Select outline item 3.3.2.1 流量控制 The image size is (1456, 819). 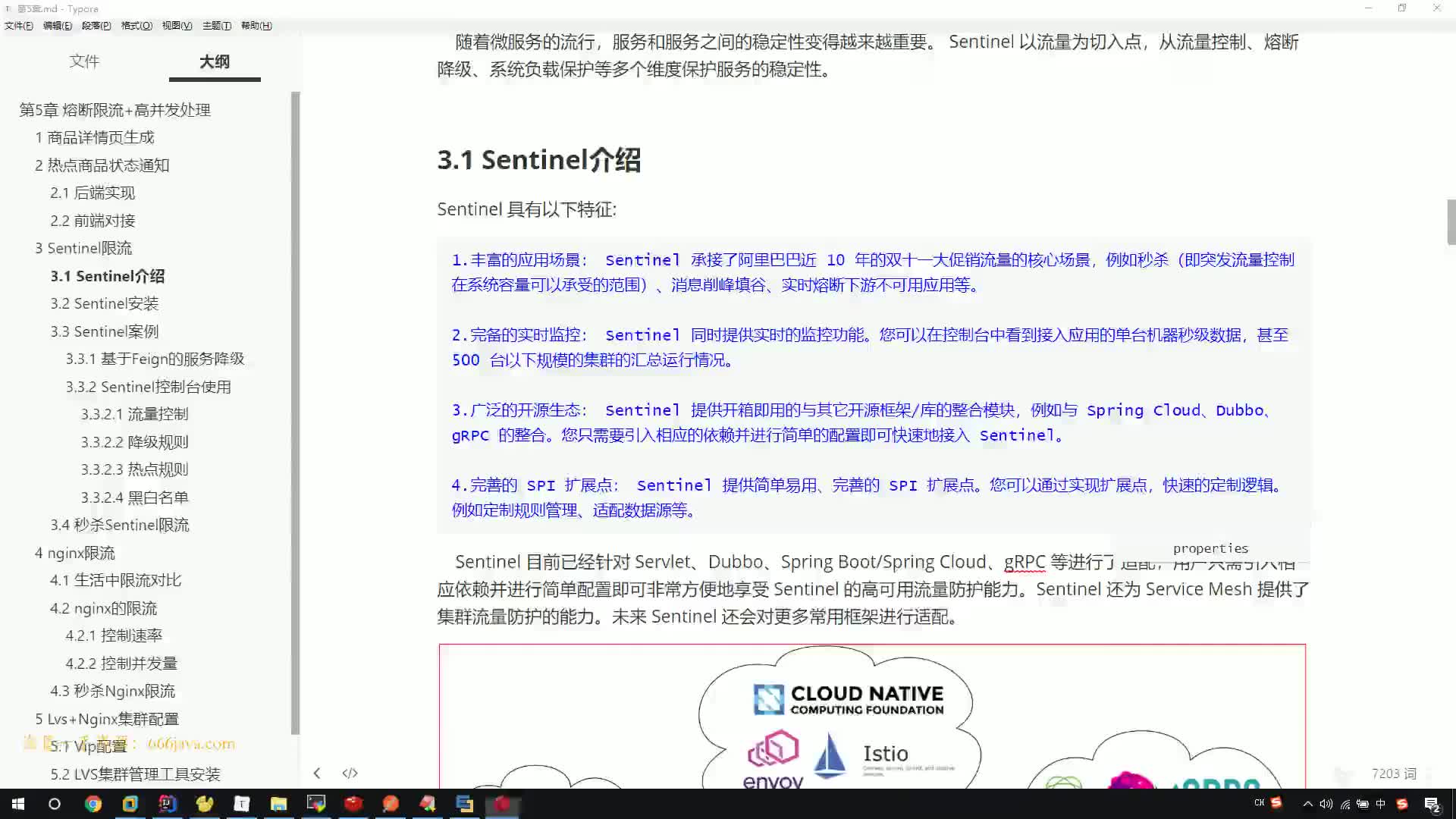pyautogui.click(x=135, y=414)
